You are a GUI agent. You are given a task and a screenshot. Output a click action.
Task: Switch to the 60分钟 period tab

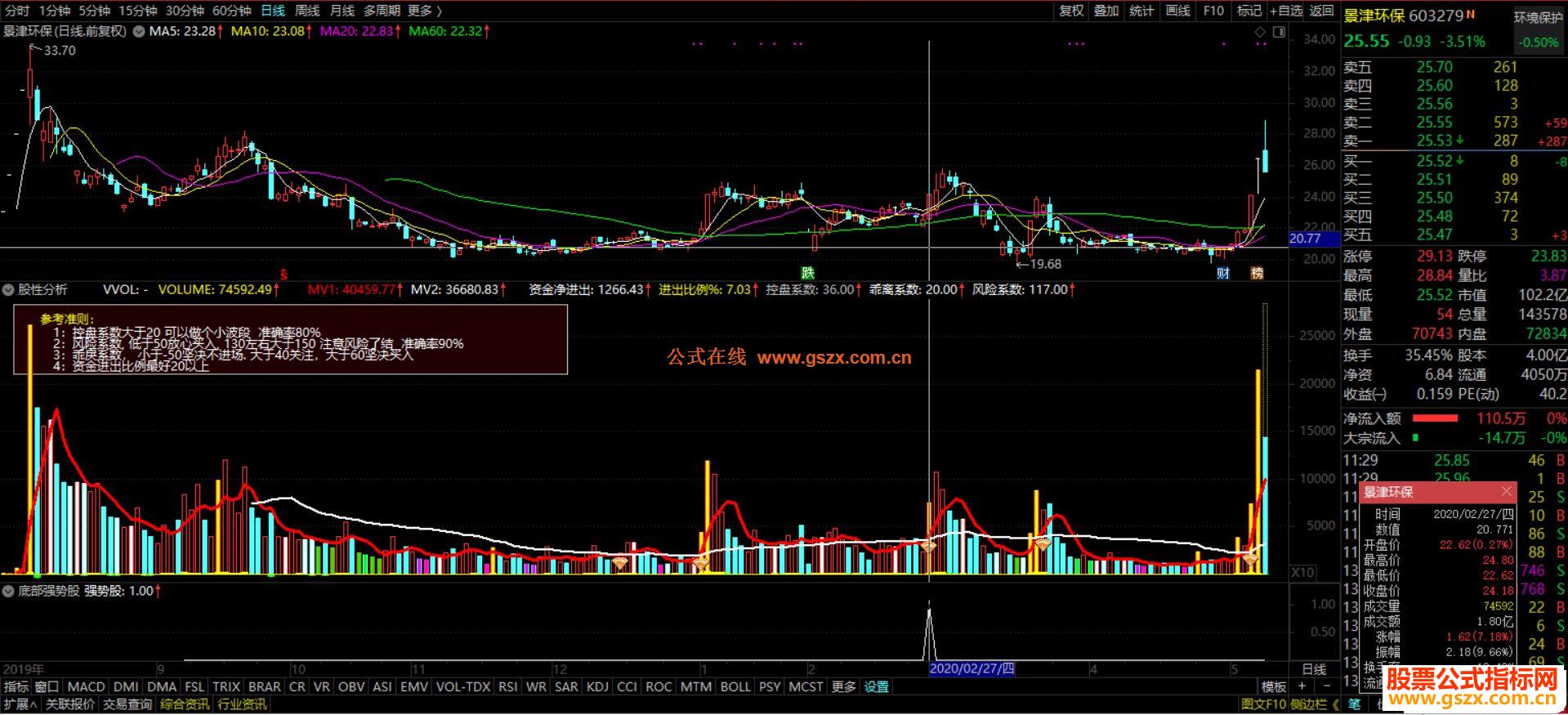coord(231,11)
